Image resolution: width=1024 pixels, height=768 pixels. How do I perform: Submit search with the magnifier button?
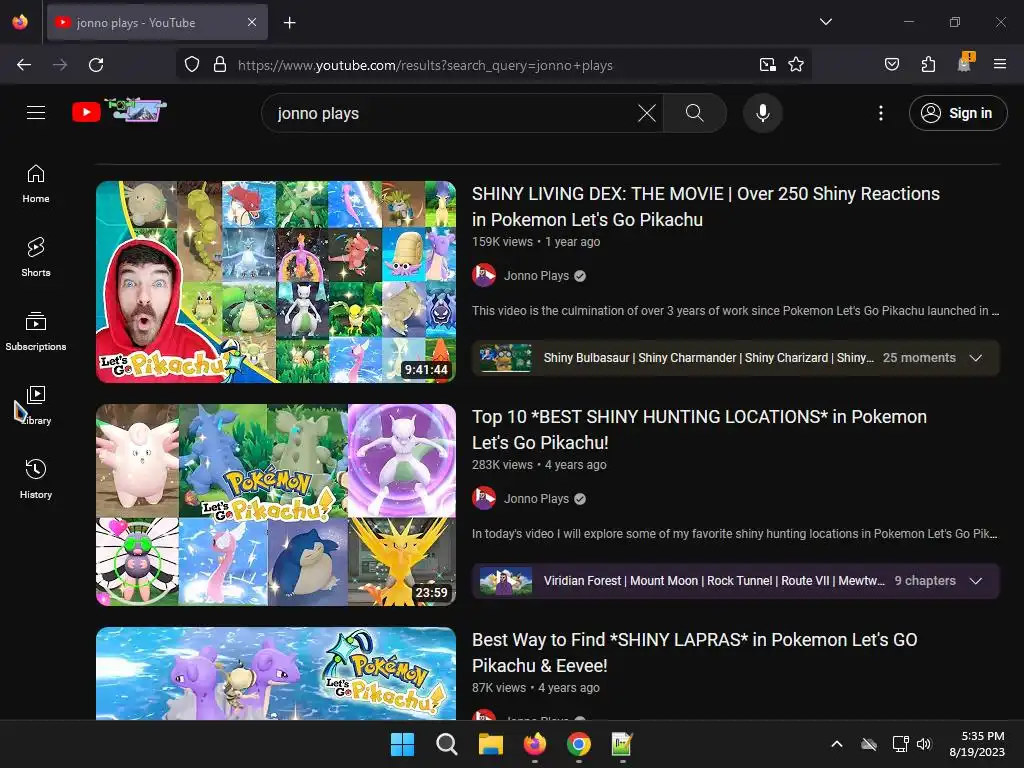(695, 113)
